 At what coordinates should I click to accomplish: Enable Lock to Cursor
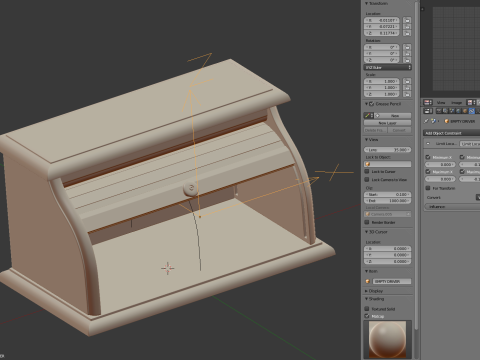pyautogui.click(x=367, y=171)
